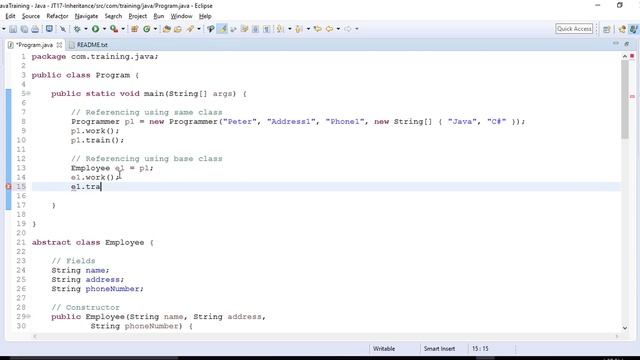Minimize the editor area

click(x=616, y=44)
